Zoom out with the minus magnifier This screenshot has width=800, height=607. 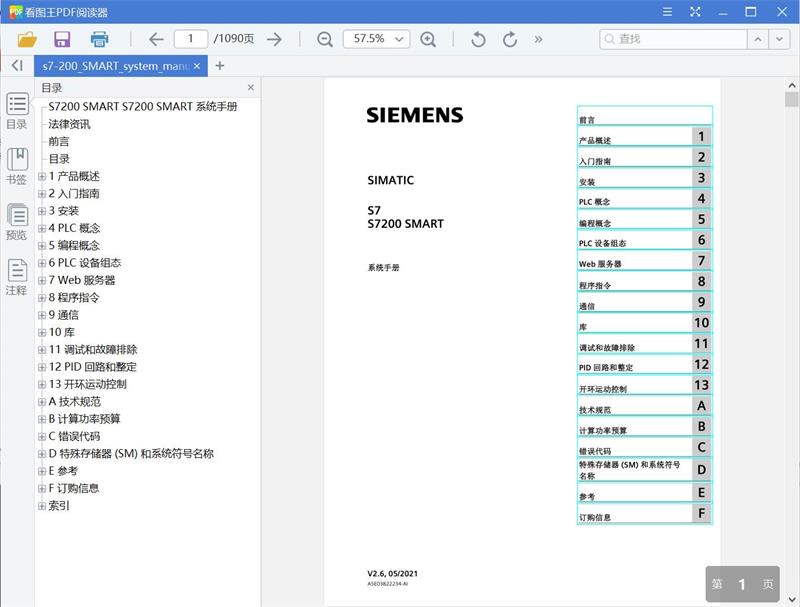coord(325,39)
